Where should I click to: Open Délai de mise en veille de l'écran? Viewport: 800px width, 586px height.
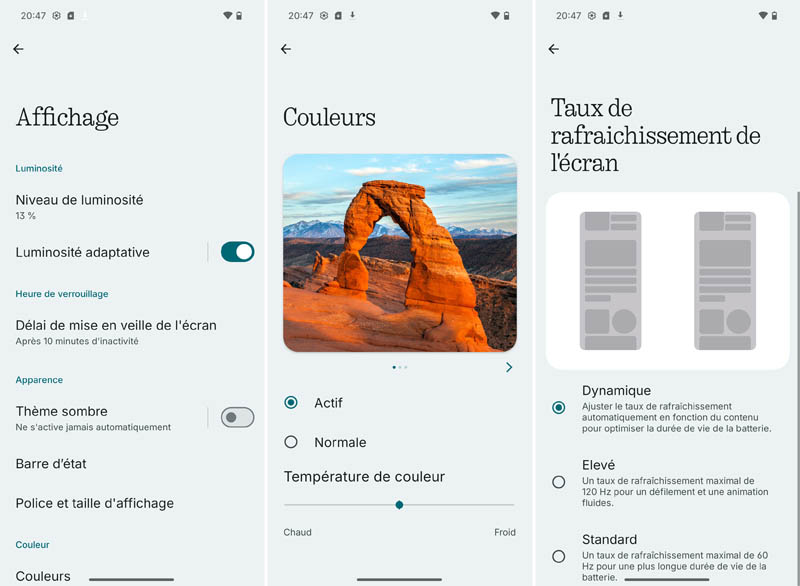click(115, 331)
